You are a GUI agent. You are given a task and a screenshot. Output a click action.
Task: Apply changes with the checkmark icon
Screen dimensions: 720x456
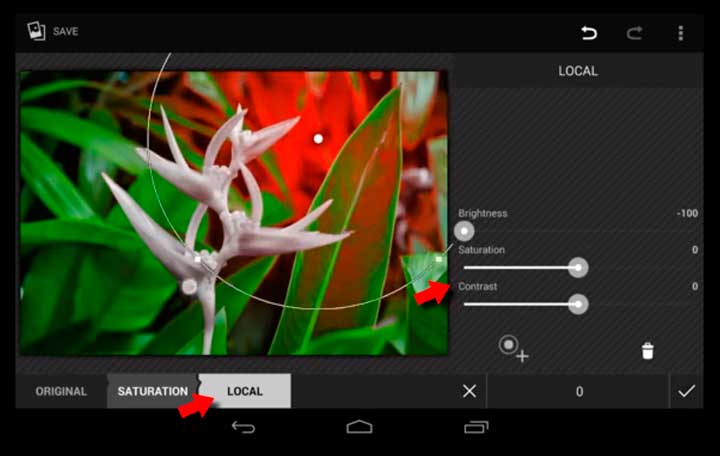686,391
